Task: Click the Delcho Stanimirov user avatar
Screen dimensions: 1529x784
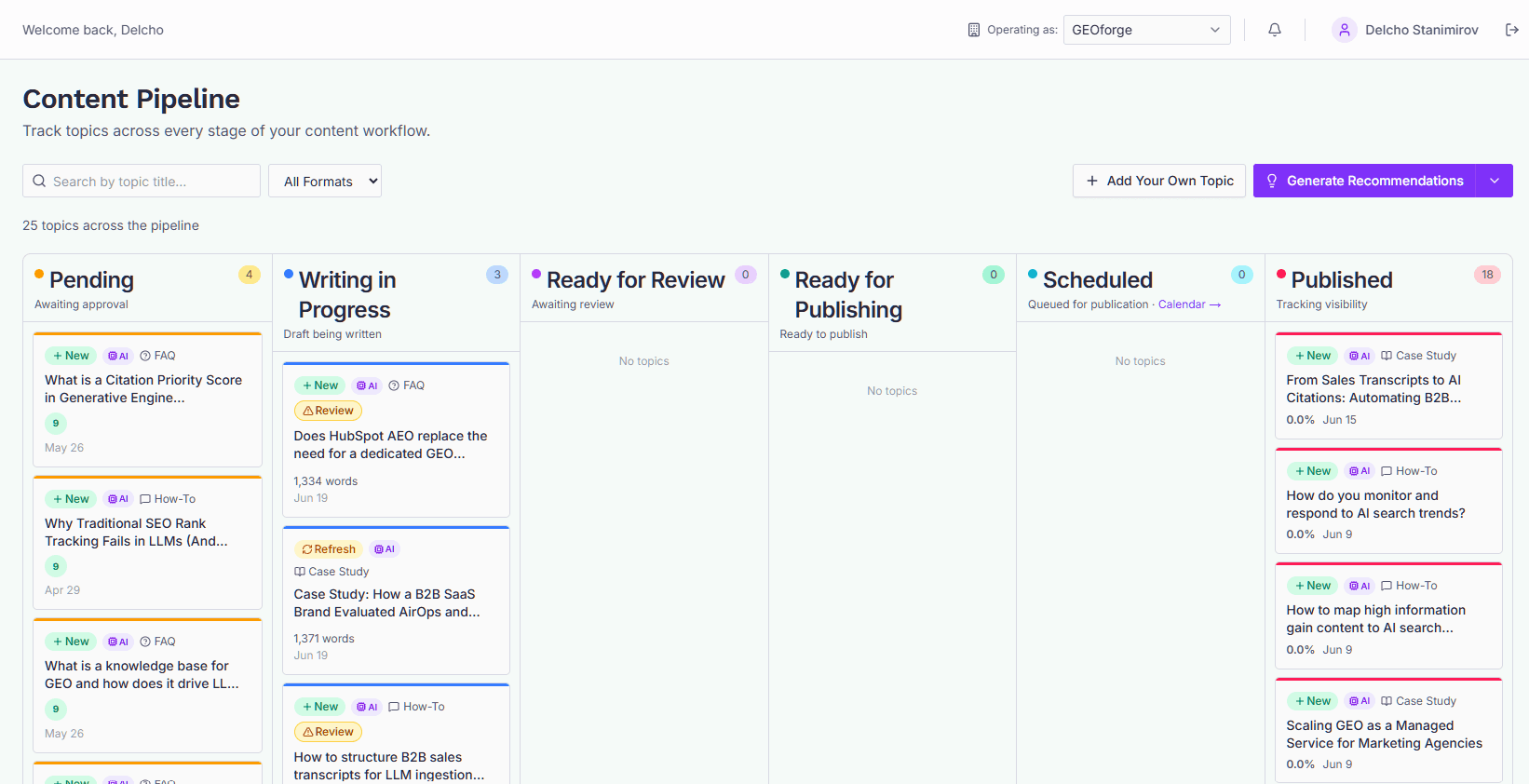Action: point(1344,30)
